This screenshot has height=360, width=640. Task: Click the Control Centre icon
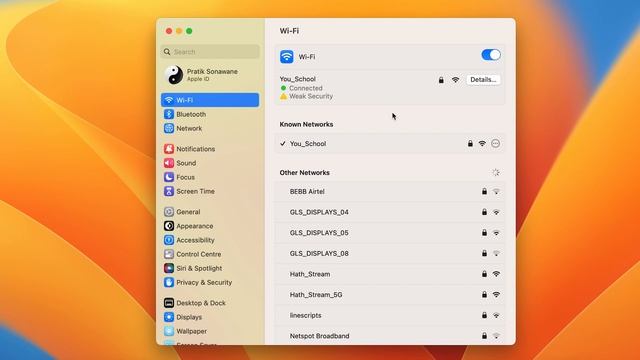click(x=169, y=254)
